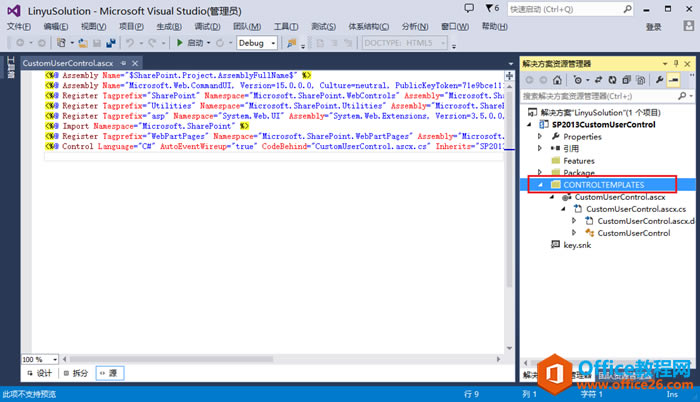Screen dimensions: 700x402
Task: Open the 文件(F) menu
Action: point(19,27)
